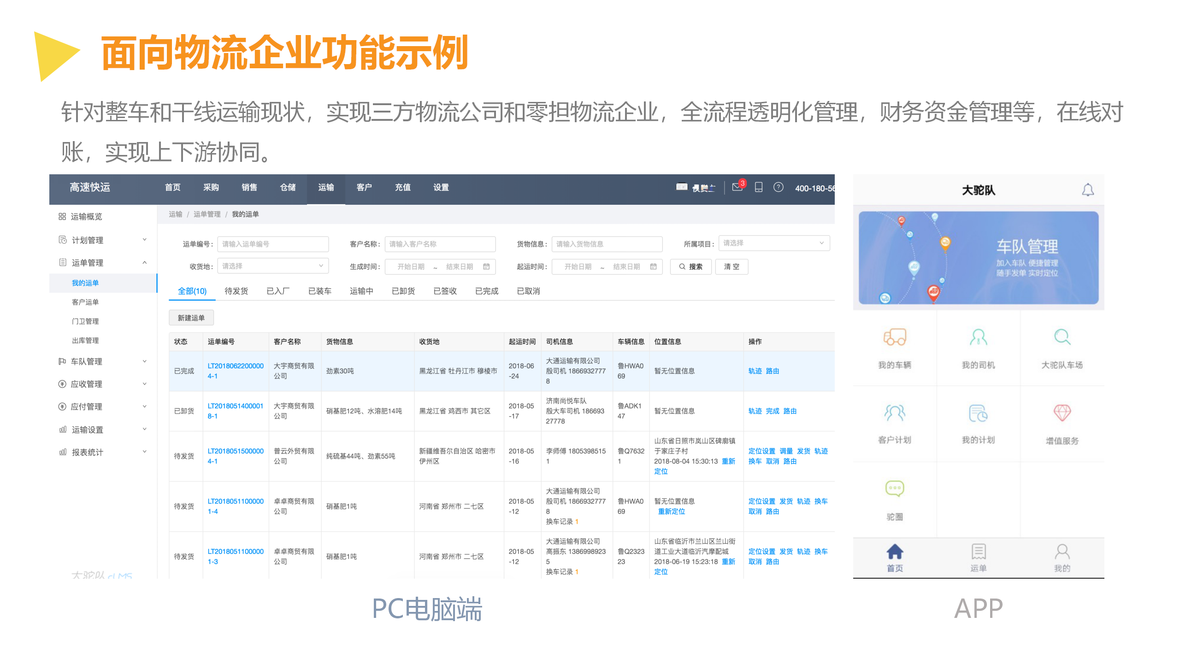Click the 运输概览 grid icon in the sidebar
This screenshot has width=1180, height=664.
(62, 217)
